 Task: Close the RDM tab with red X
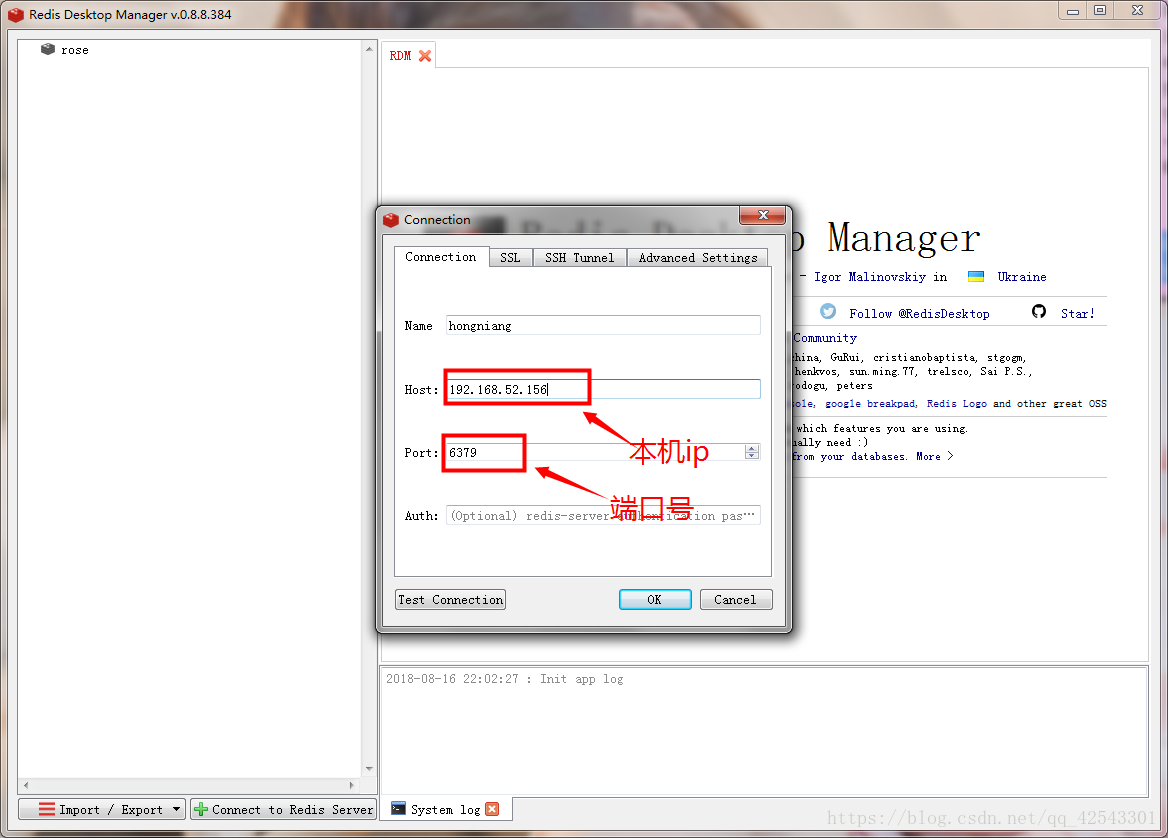coord(425,56)
